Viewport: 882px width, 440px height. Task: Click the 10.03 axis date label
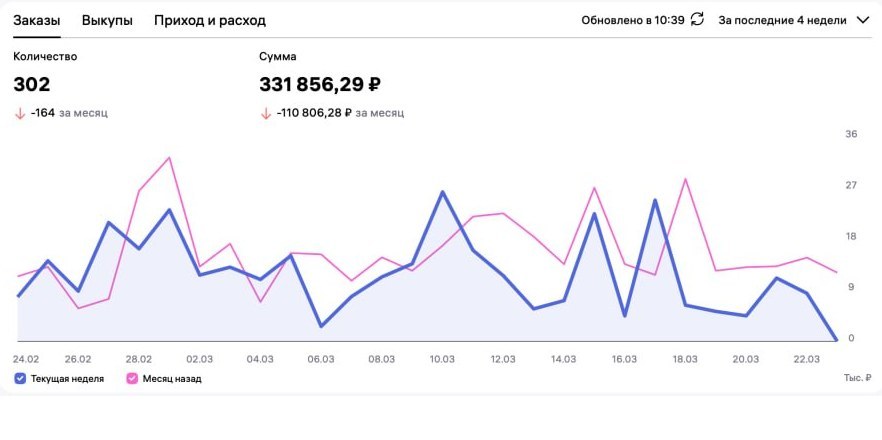coord(442,359)
